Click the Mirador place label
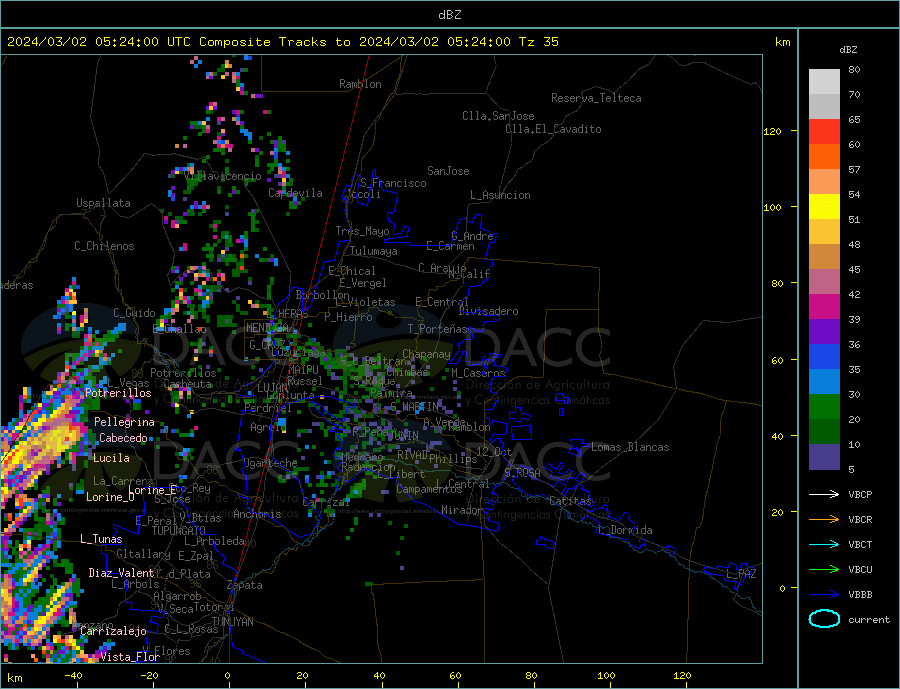This screenshot has width=900, height=689. click(462, 510)
